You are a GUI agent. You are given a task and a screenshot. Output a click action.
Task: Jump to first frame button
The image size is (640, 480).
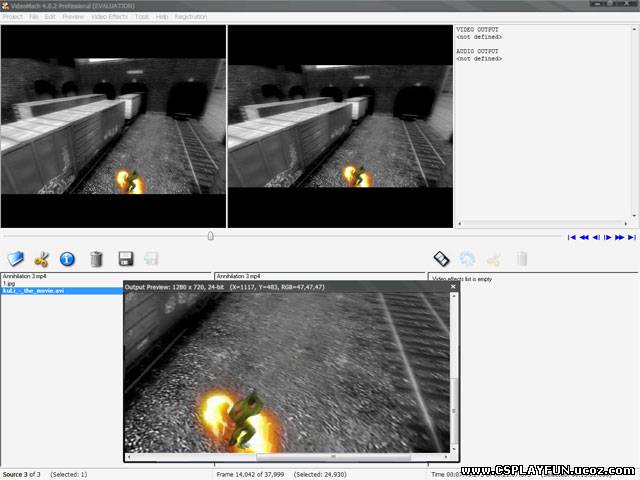572,237
